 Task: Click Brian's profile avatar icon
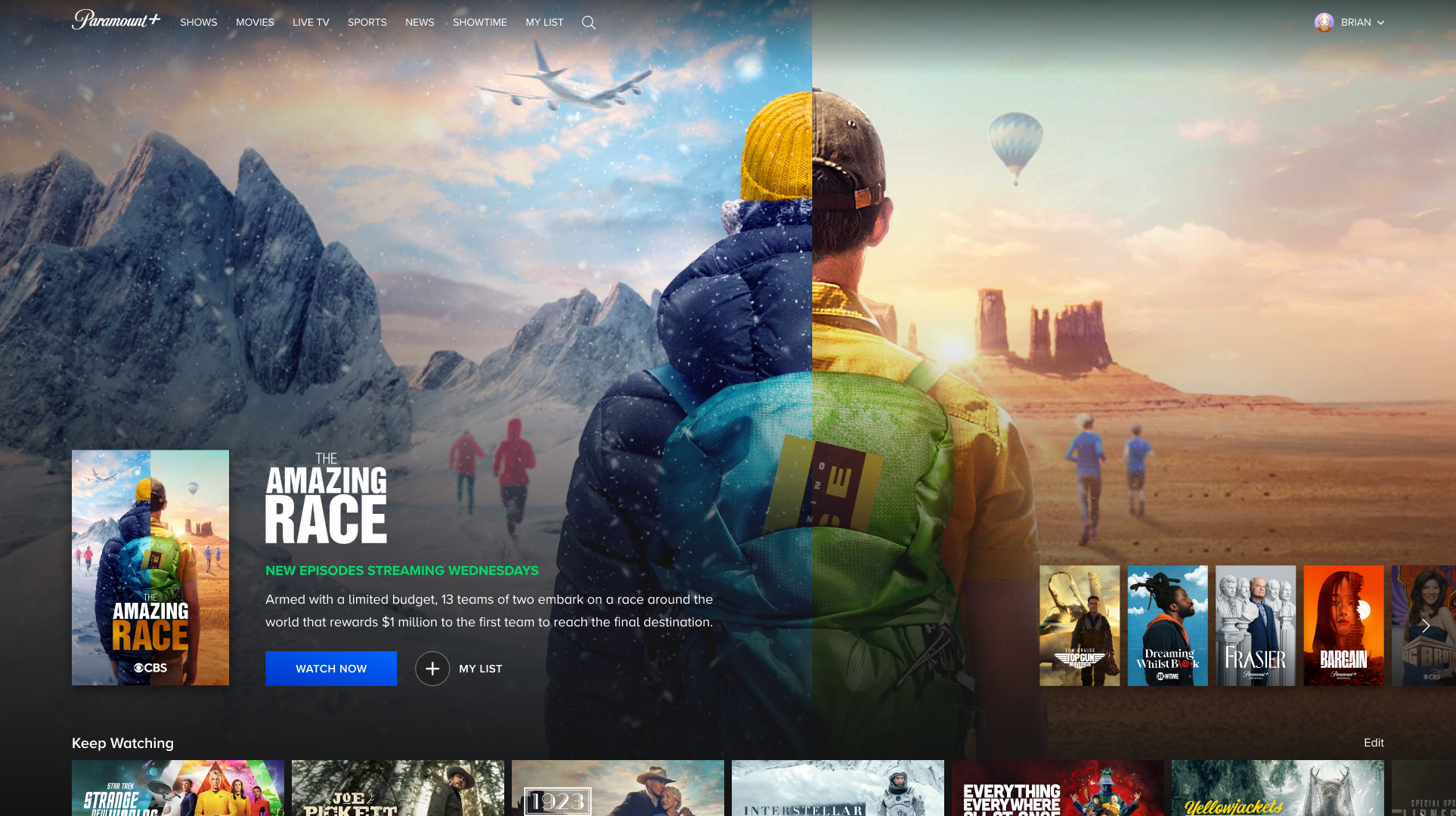pyautogui.click(x=1324, y=23)
